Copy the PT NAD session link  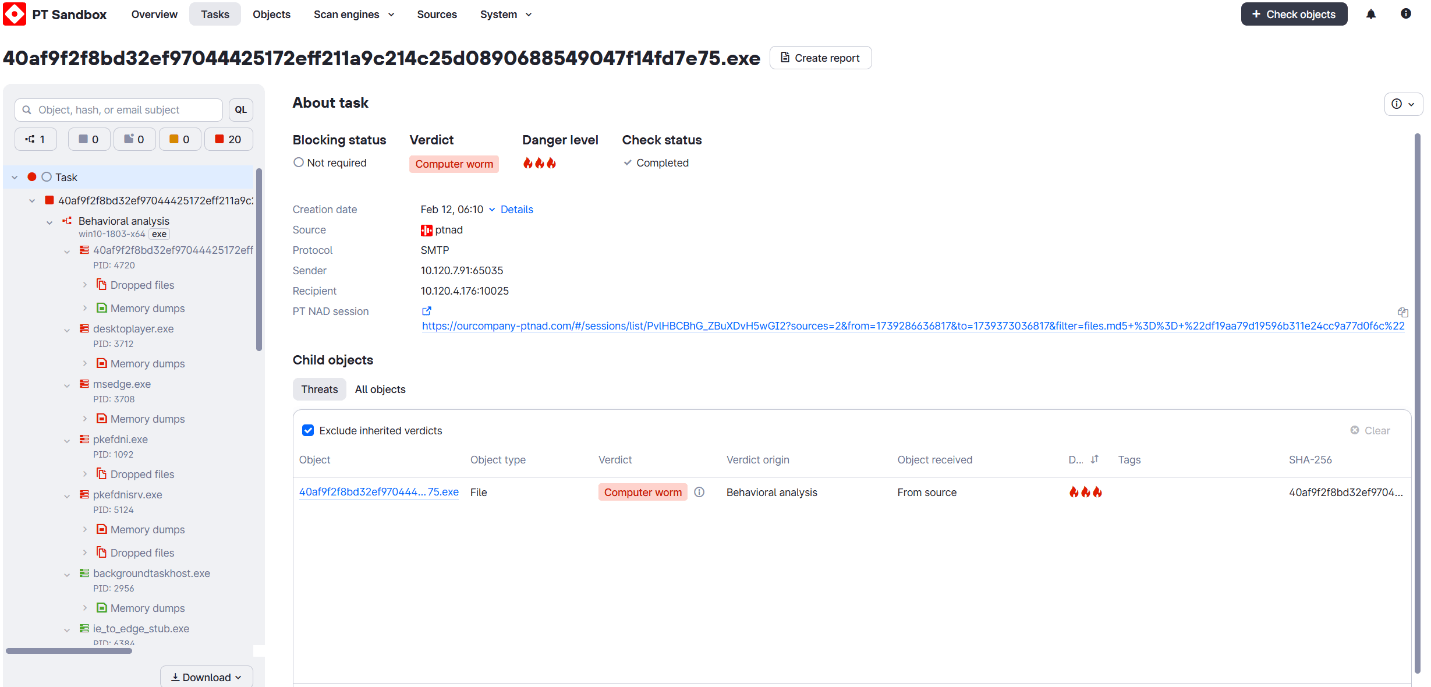click(x=1403, y=312)
